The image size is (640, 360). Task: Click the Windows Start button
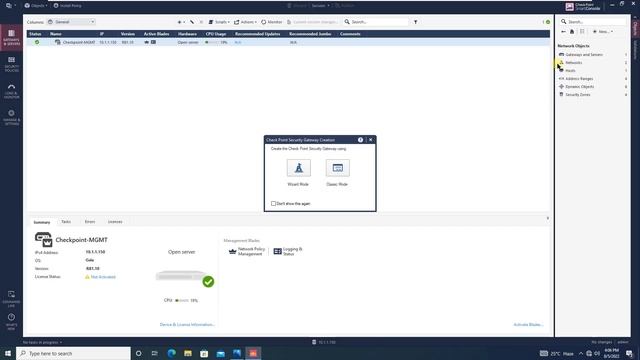(x=8, y=353)
